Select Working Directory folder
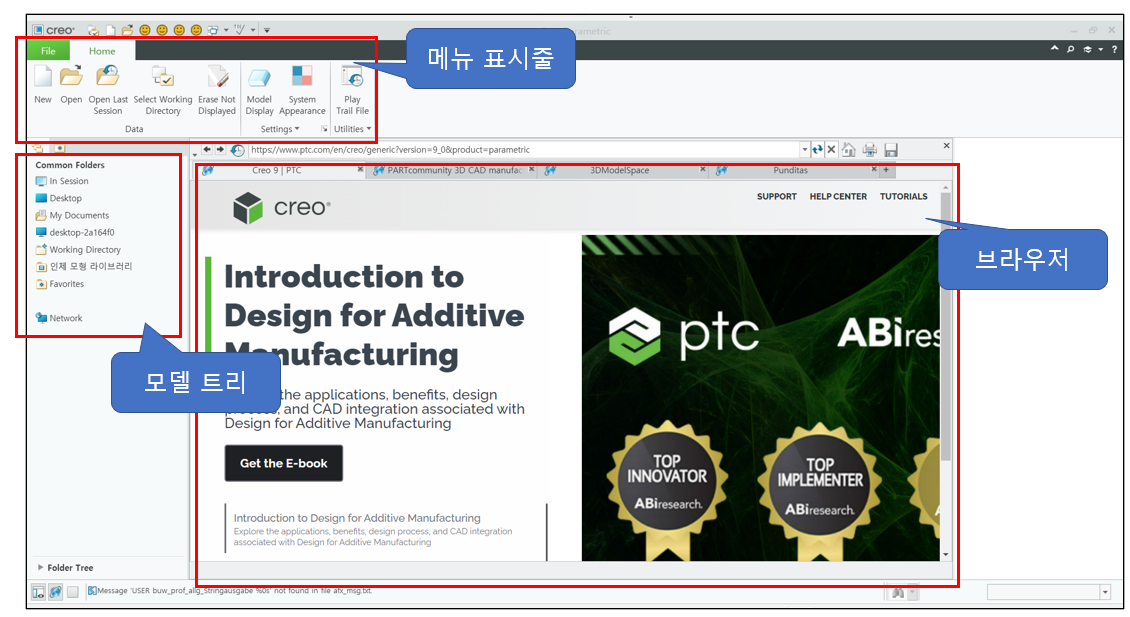1130x617 pixels. click(78, 249)
